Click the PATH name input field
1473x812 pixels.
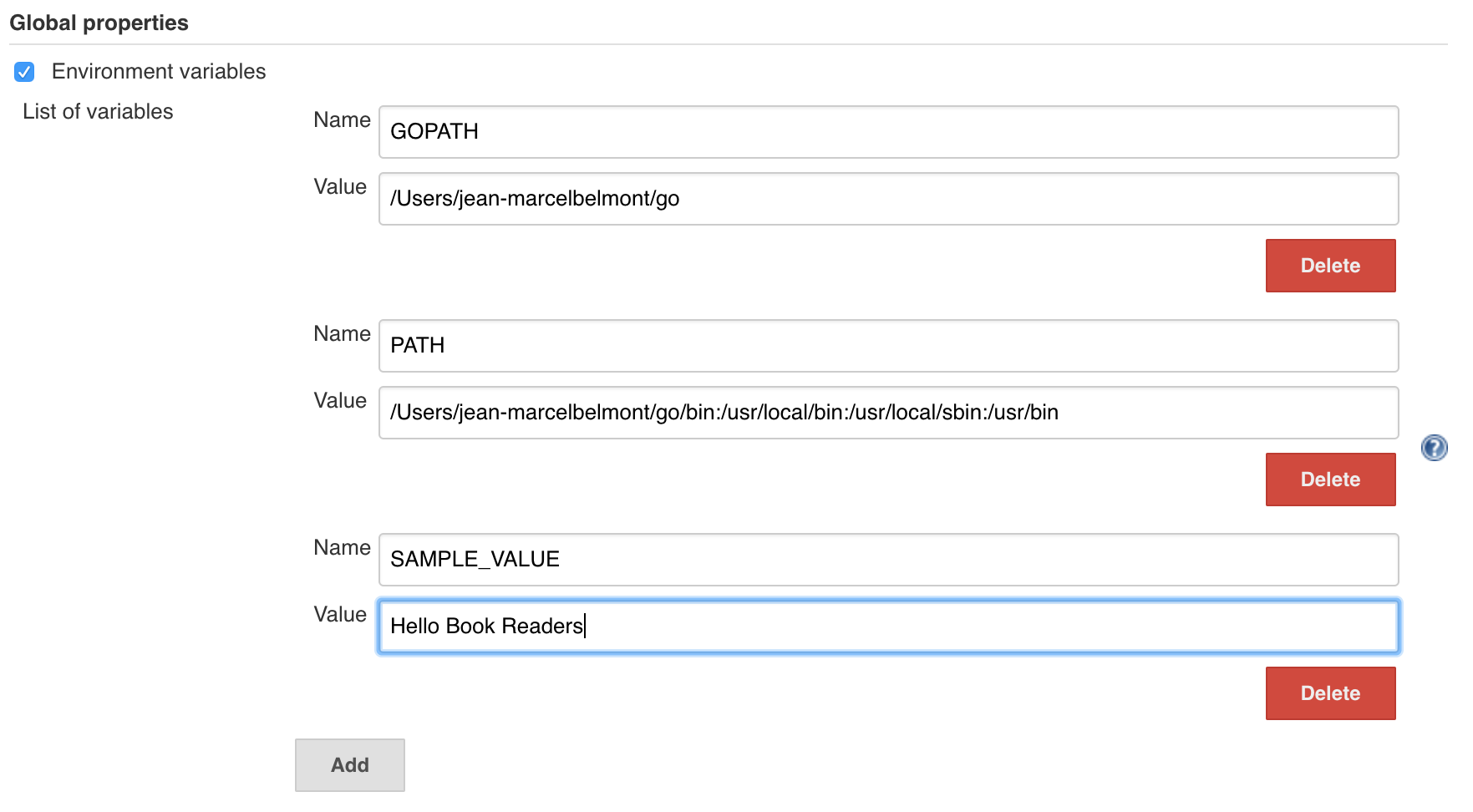click(888, 346)
